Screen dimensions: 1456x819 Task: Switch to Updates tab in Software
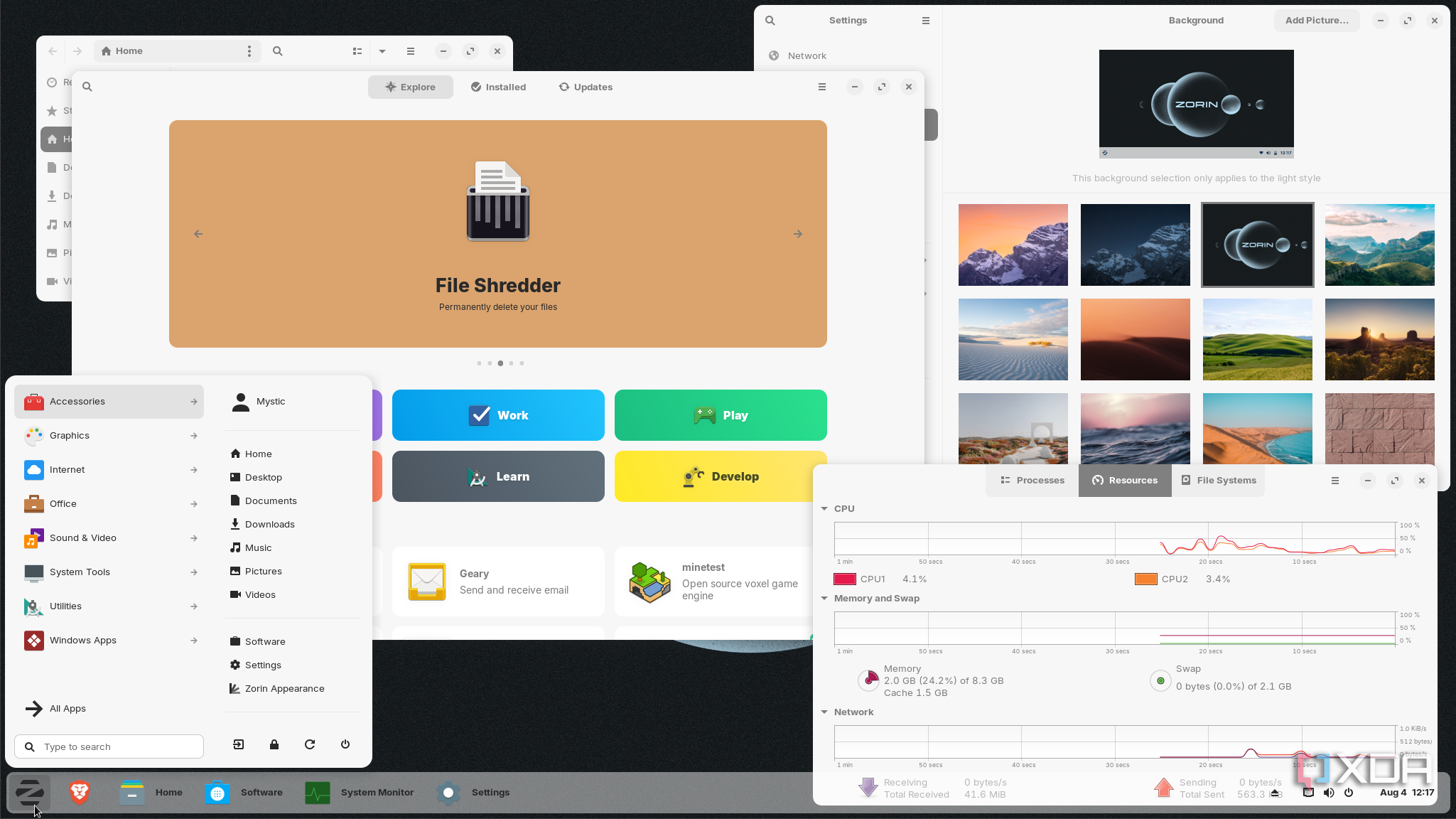(586, 87)
